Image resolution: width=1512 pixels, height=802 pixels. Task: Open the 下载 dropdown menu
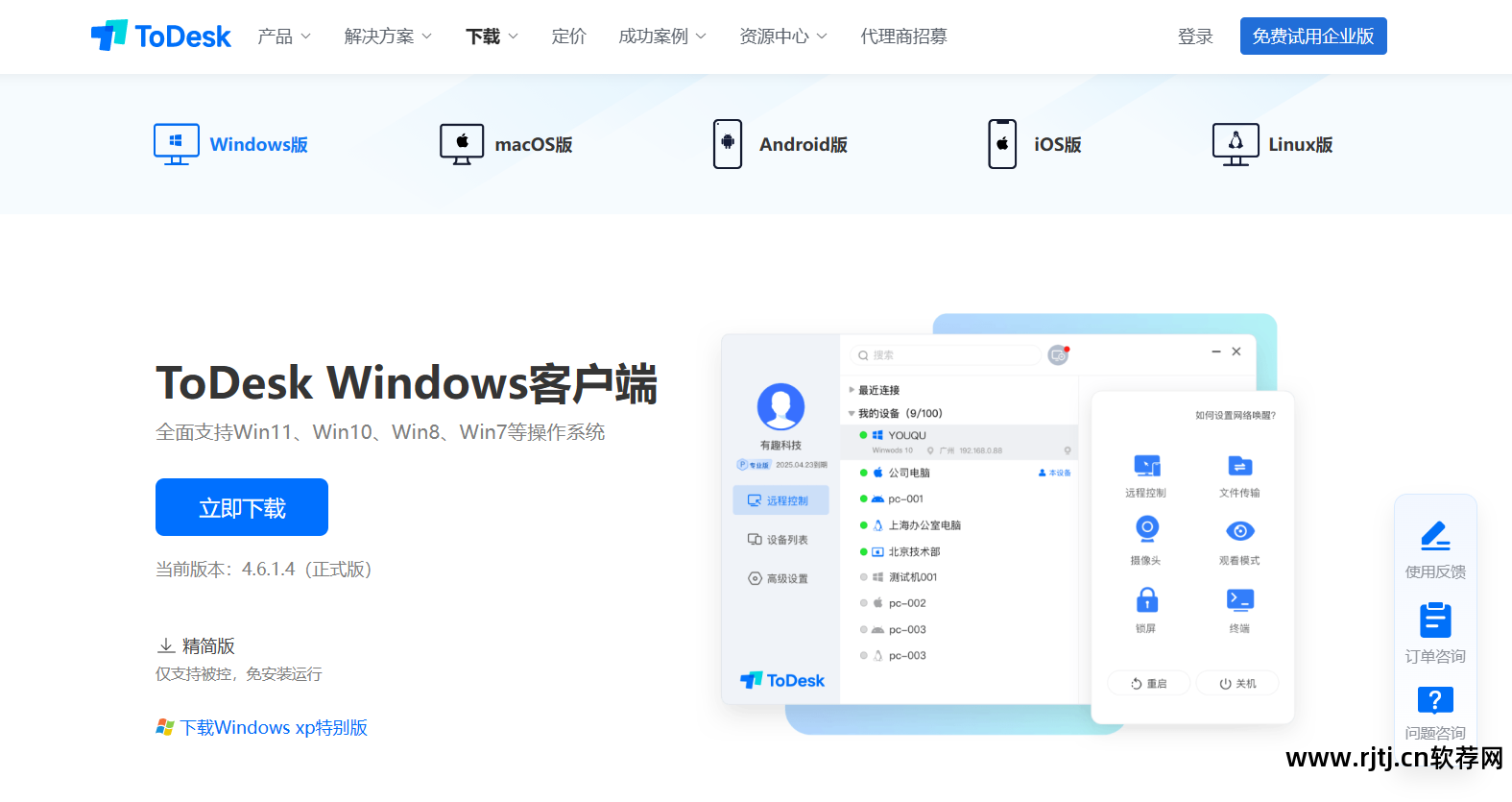(492, 36)
